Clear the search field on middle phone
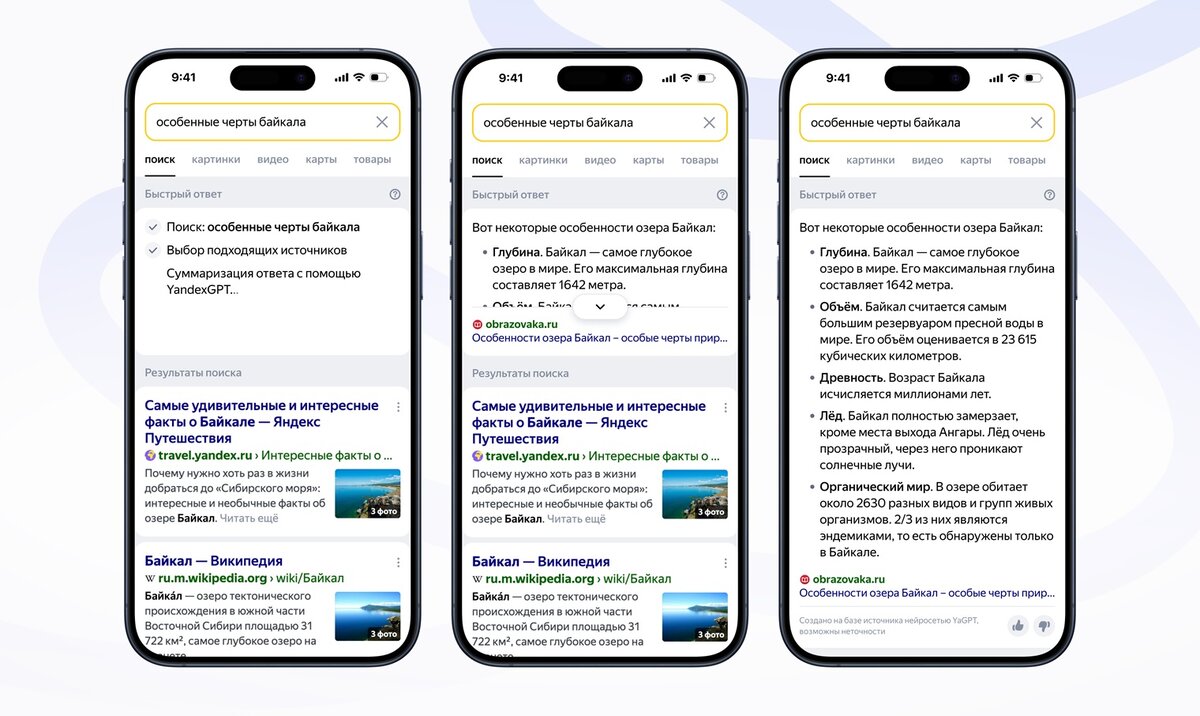The height and width of the screenshot is (716, 1200). pyautogui.click(x=709, y=122)
